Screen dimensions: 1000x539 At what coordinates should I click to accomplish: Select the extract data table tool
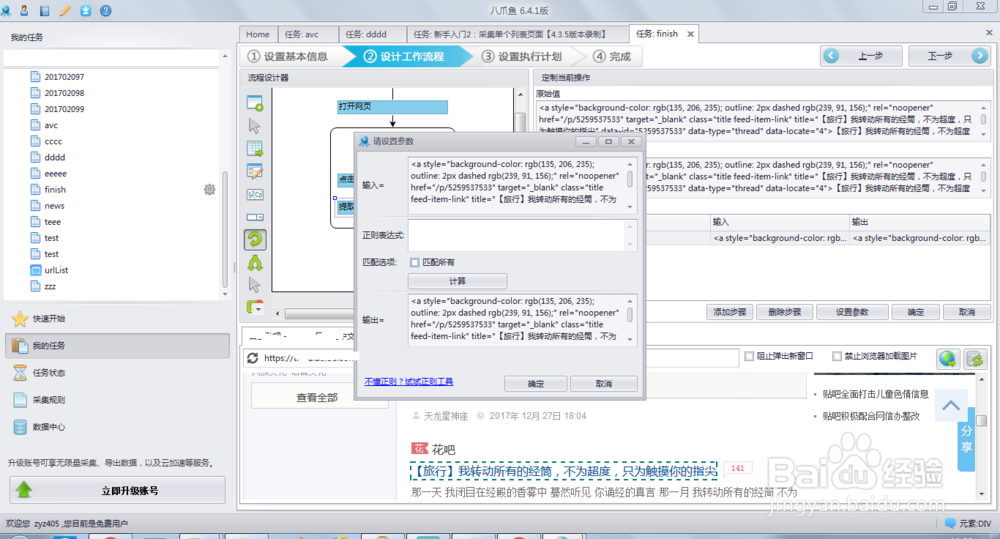pos(255,149)
